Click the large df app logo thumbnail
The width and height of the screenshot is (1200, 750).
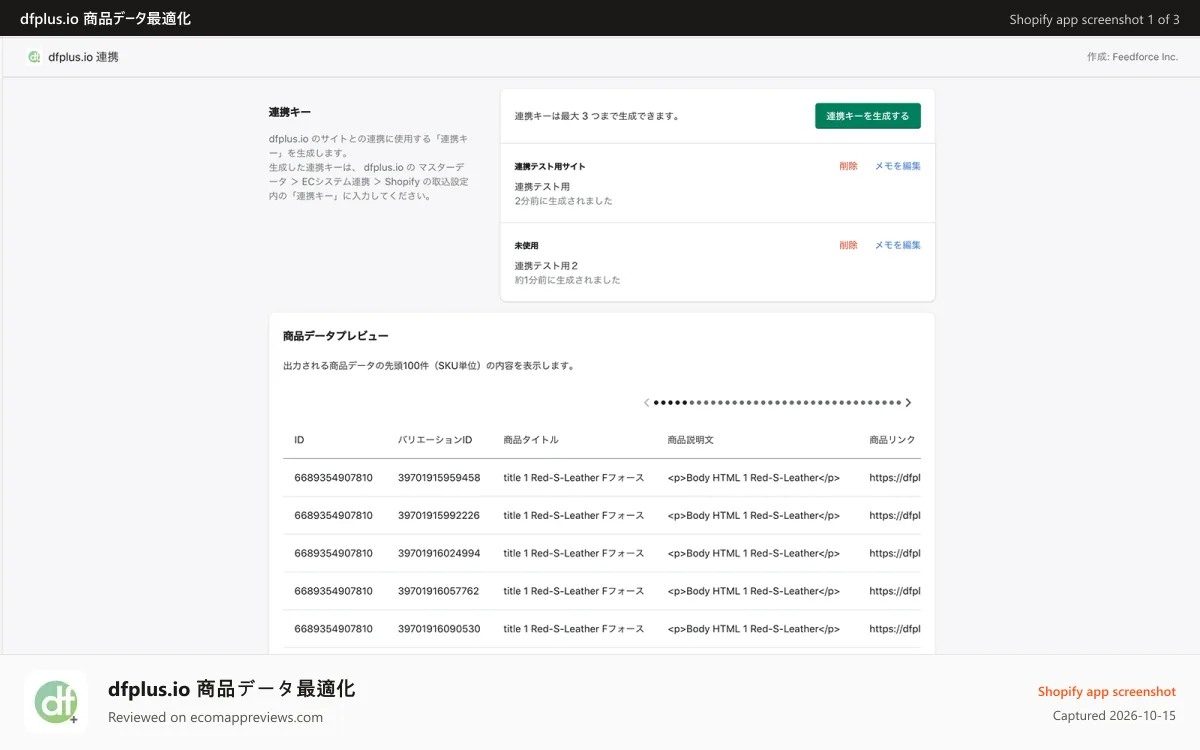[x=55, y=701]
